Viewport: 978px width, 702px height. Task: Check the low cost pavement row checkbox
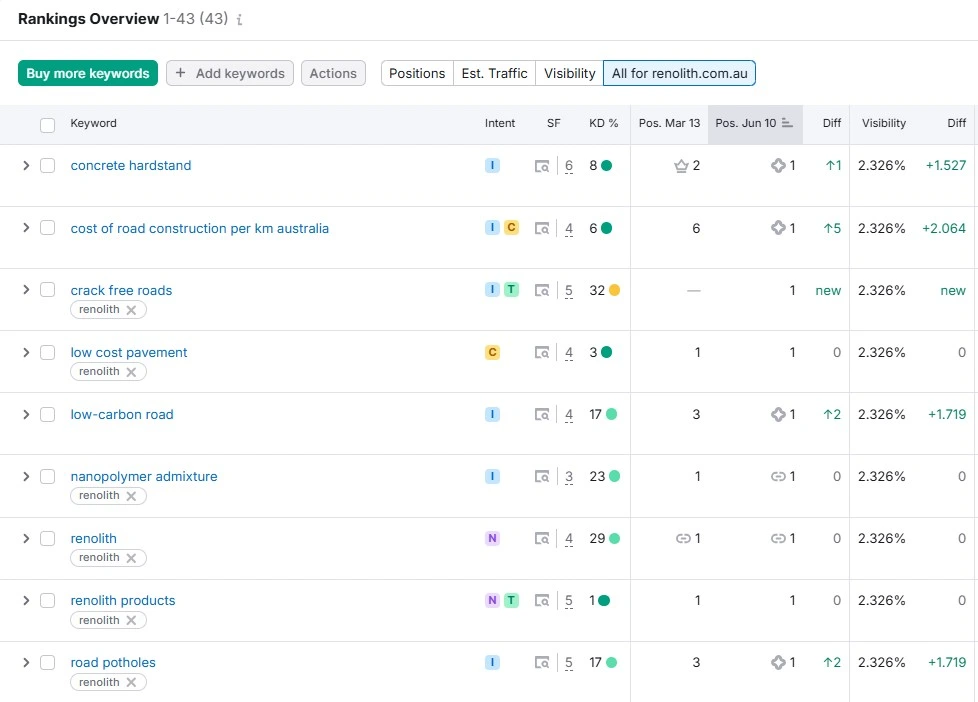point(47,352)
